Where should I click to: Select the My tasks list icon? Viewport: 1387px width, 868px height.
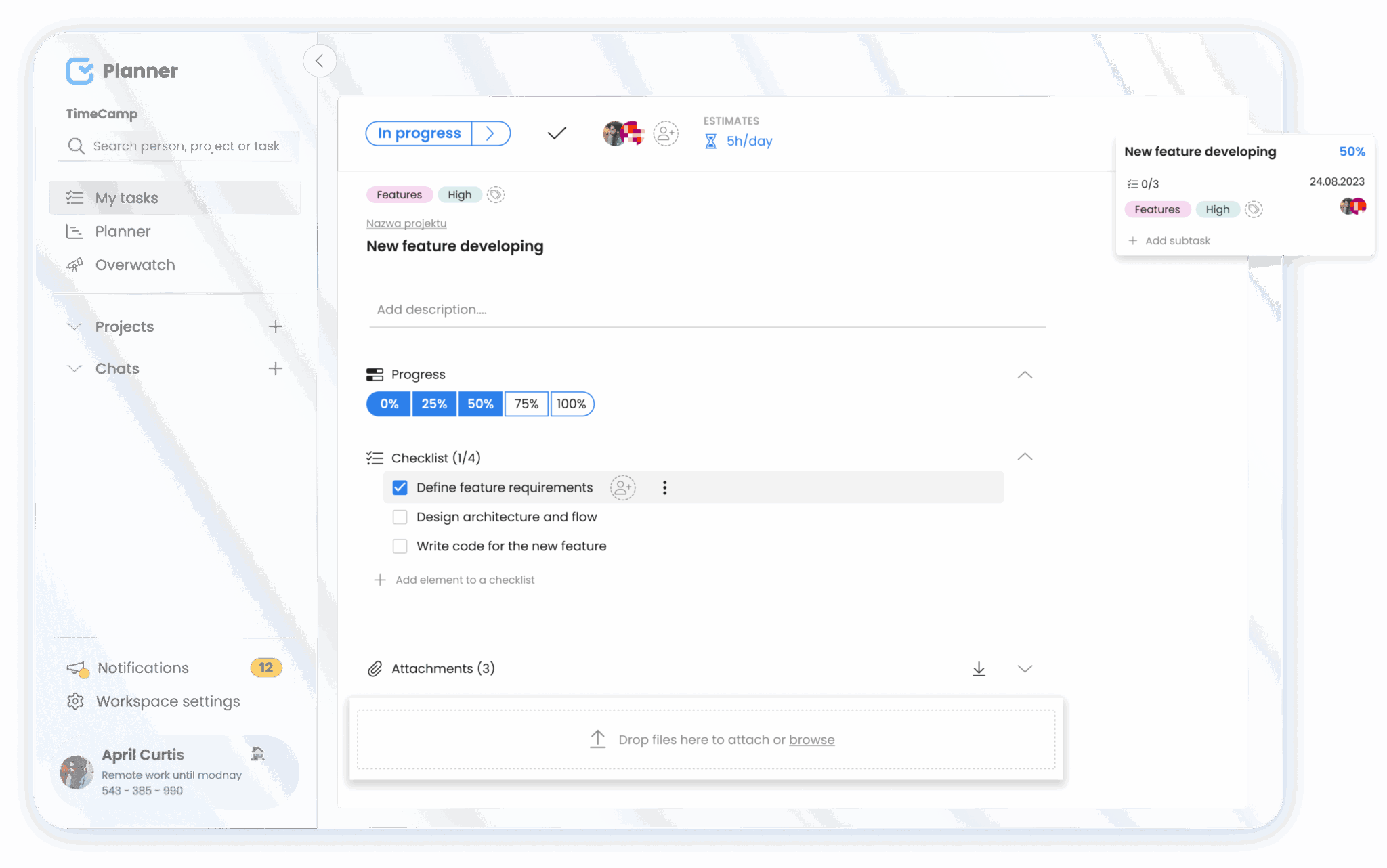tap(74, 198)
